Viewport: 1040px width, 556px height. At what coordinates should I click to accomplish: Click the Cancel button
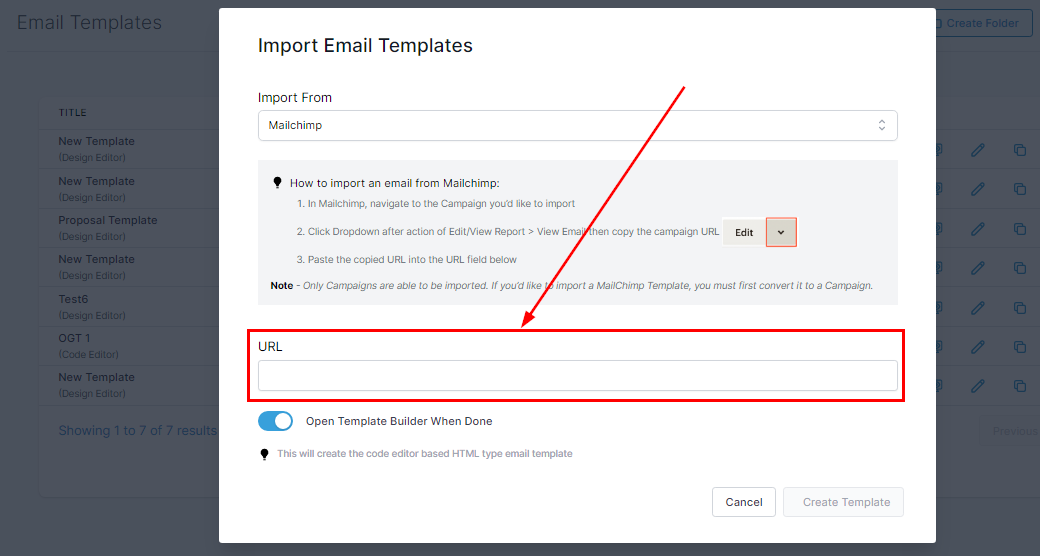click(x=744, y=502)
